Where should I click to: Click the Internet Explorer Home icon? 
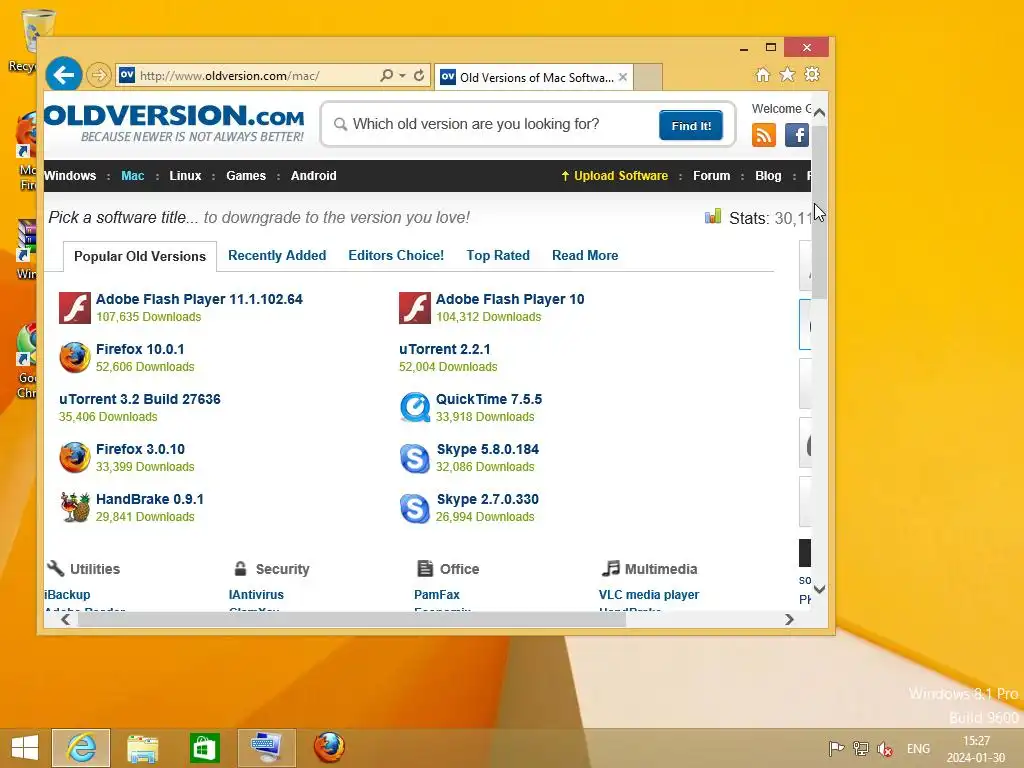tap(762, 74)
